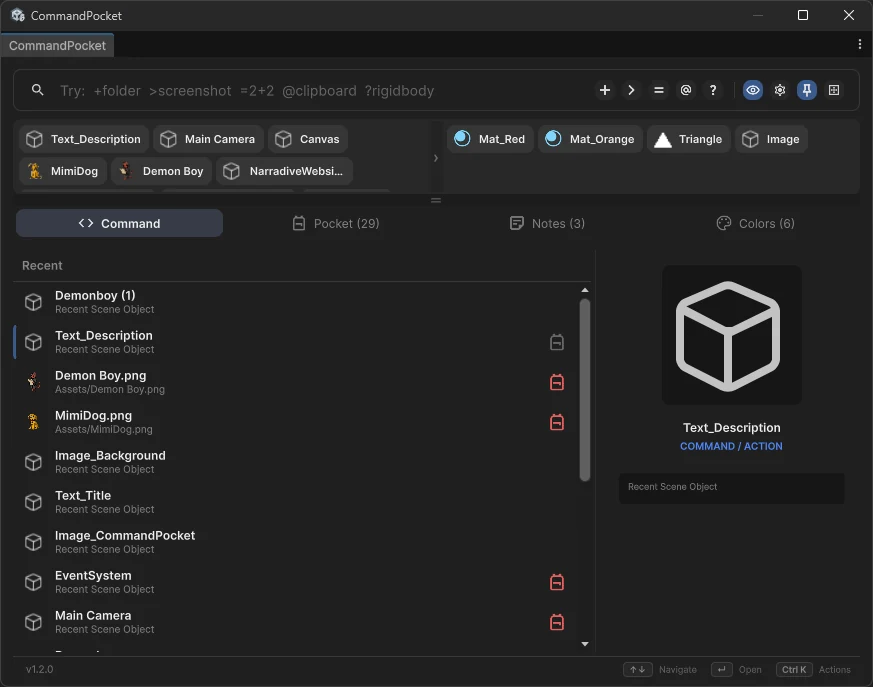Select MimiDog.png in recent list
This screenshot has width=873, height=687.
coord(295,422)
